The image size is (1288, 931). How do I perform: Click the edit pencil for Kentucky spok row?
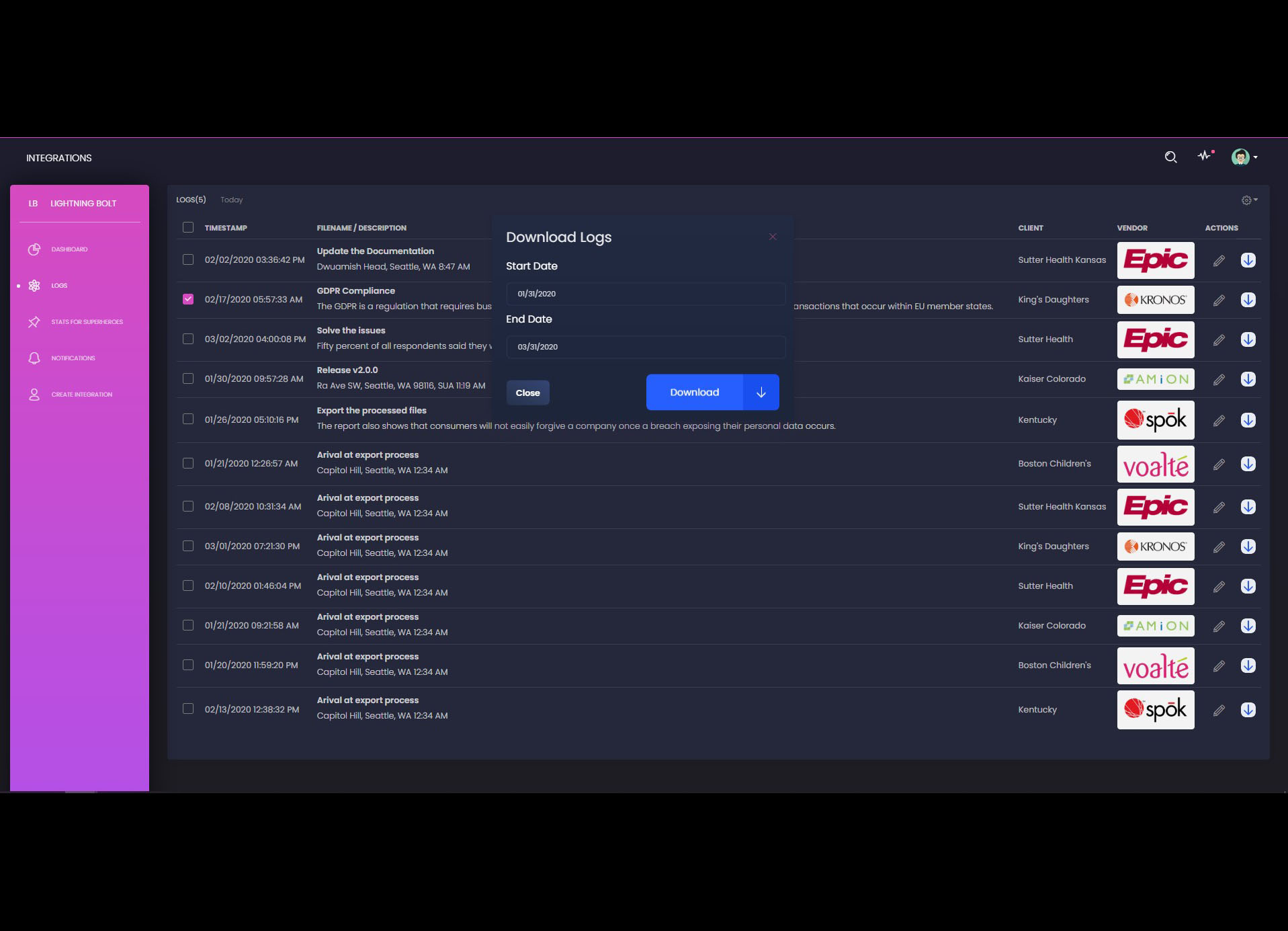pos(1219,421)
